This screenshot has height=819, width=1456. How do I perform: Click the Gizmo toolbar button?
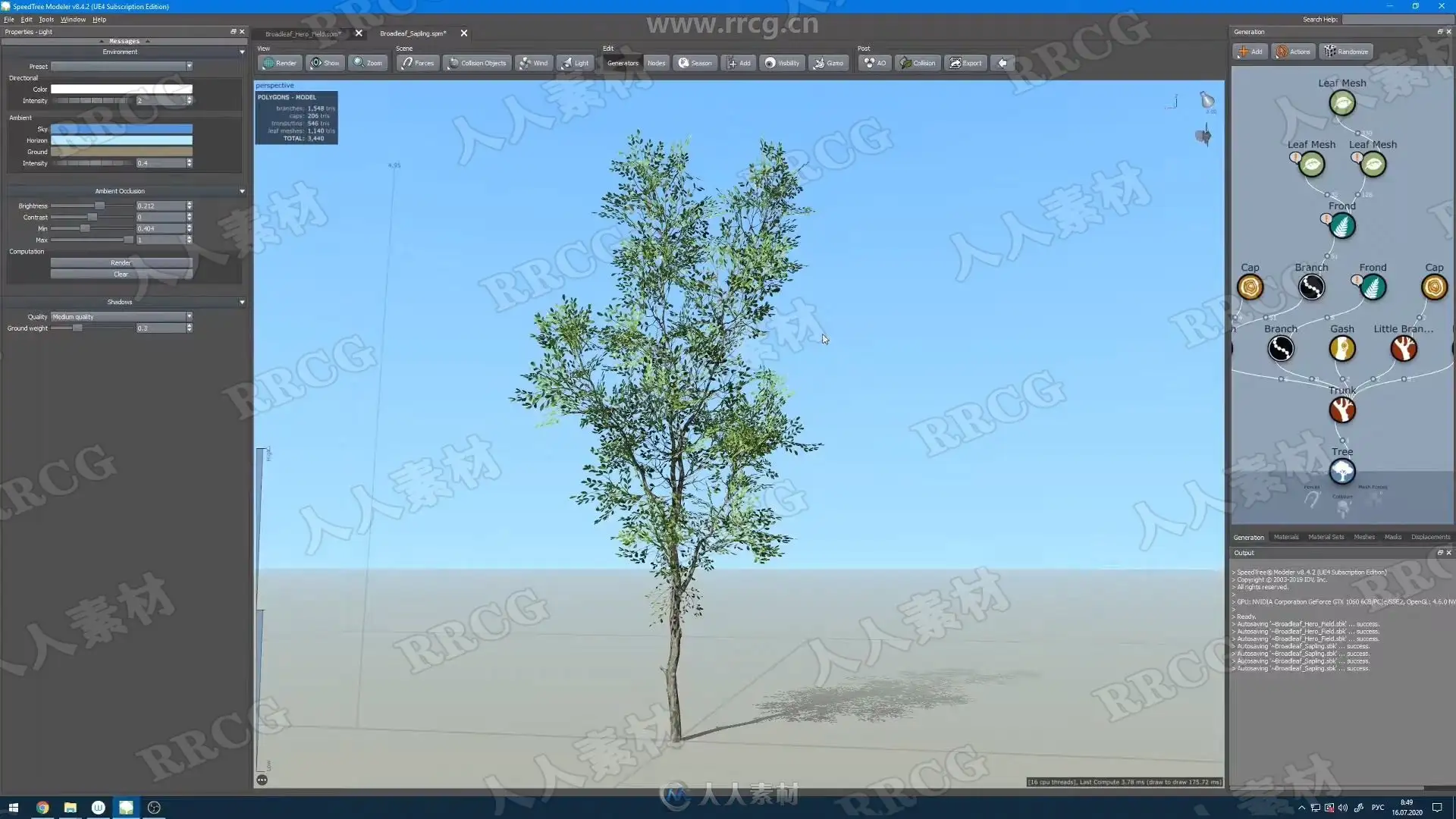tap(828, 63)
